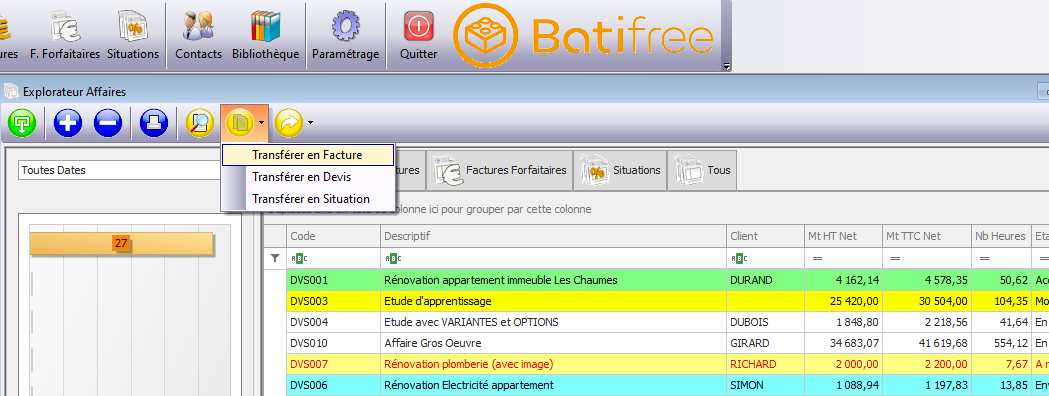Sort by the Descriptif column header

pyautogui.click(x=553, y=236)
